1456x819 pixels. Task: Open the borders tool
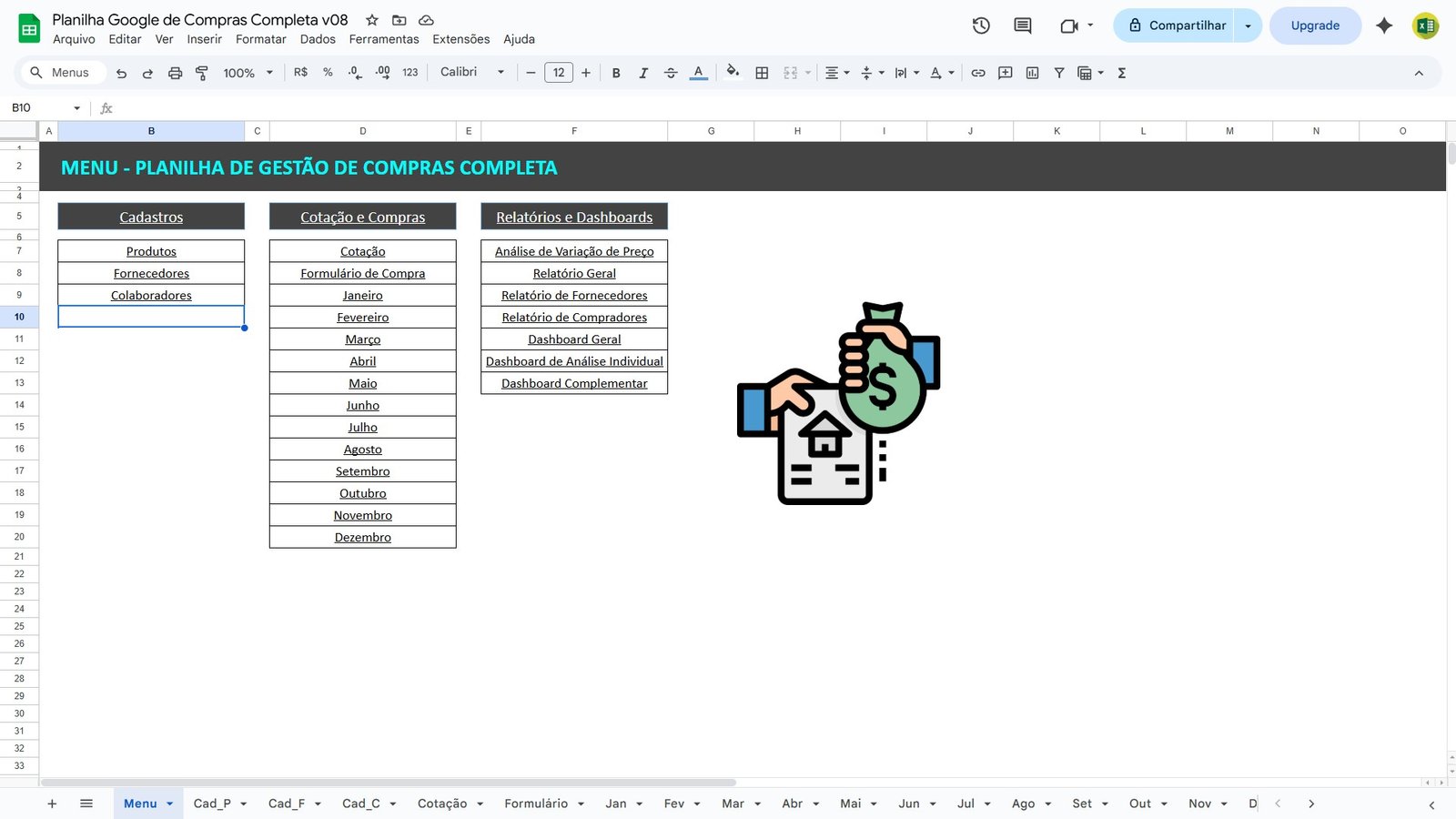762,73
